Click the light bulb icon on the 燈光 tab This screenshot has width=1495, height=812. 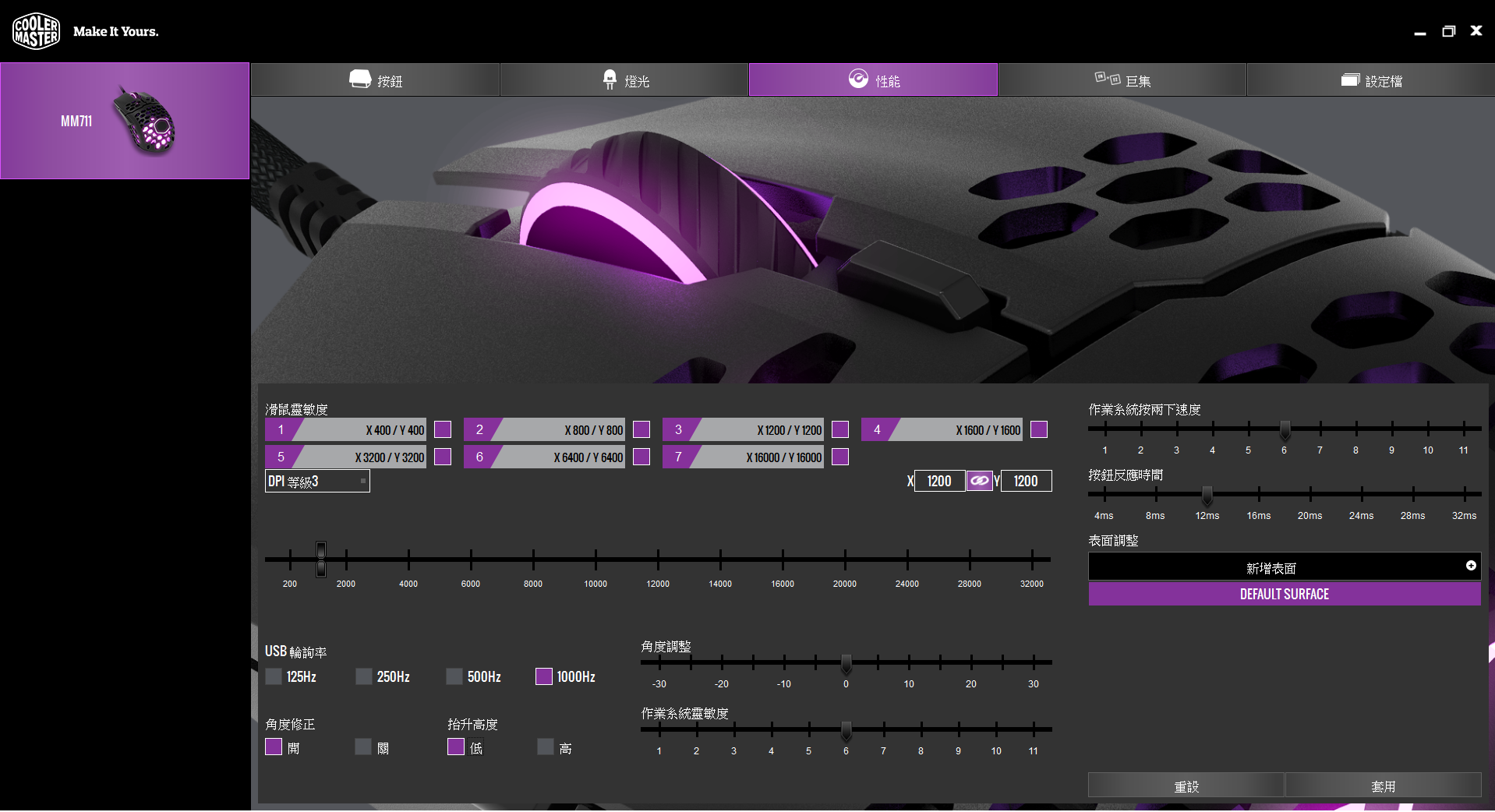pyautogui.click(x=610, y=79)
